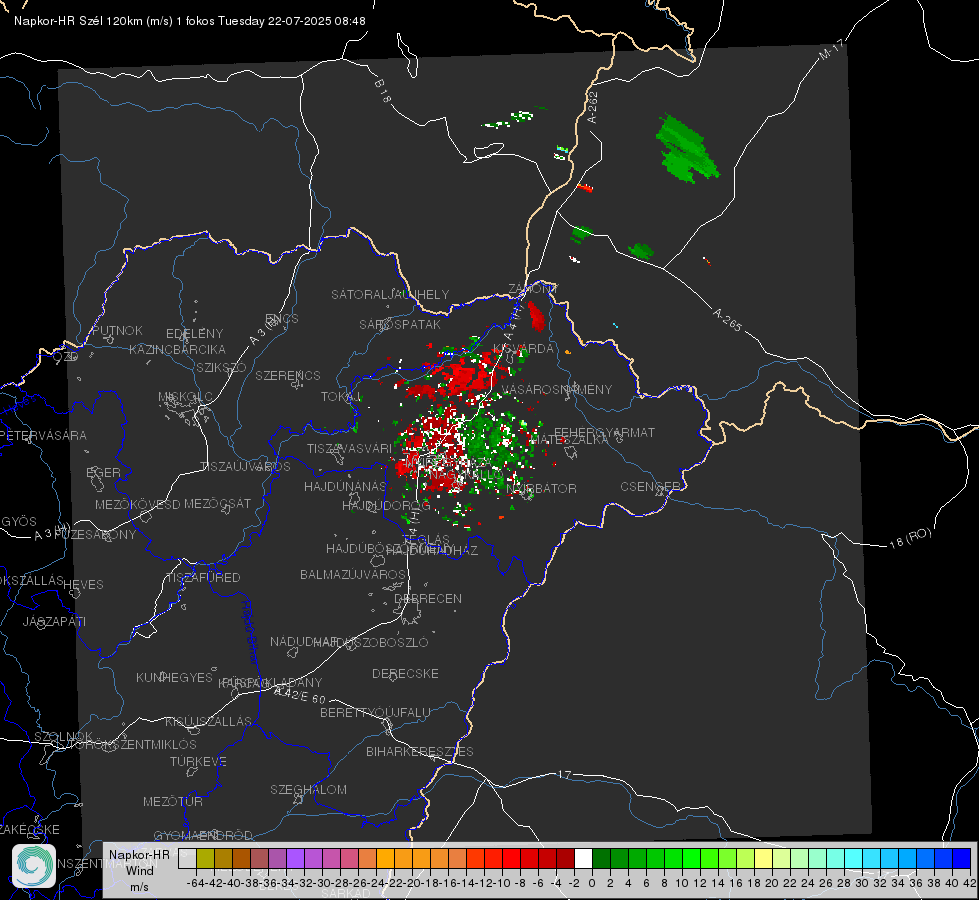This screenshot has height=900, width=979.
Task: Click the DERECSKE label
Action: [405, 673]
